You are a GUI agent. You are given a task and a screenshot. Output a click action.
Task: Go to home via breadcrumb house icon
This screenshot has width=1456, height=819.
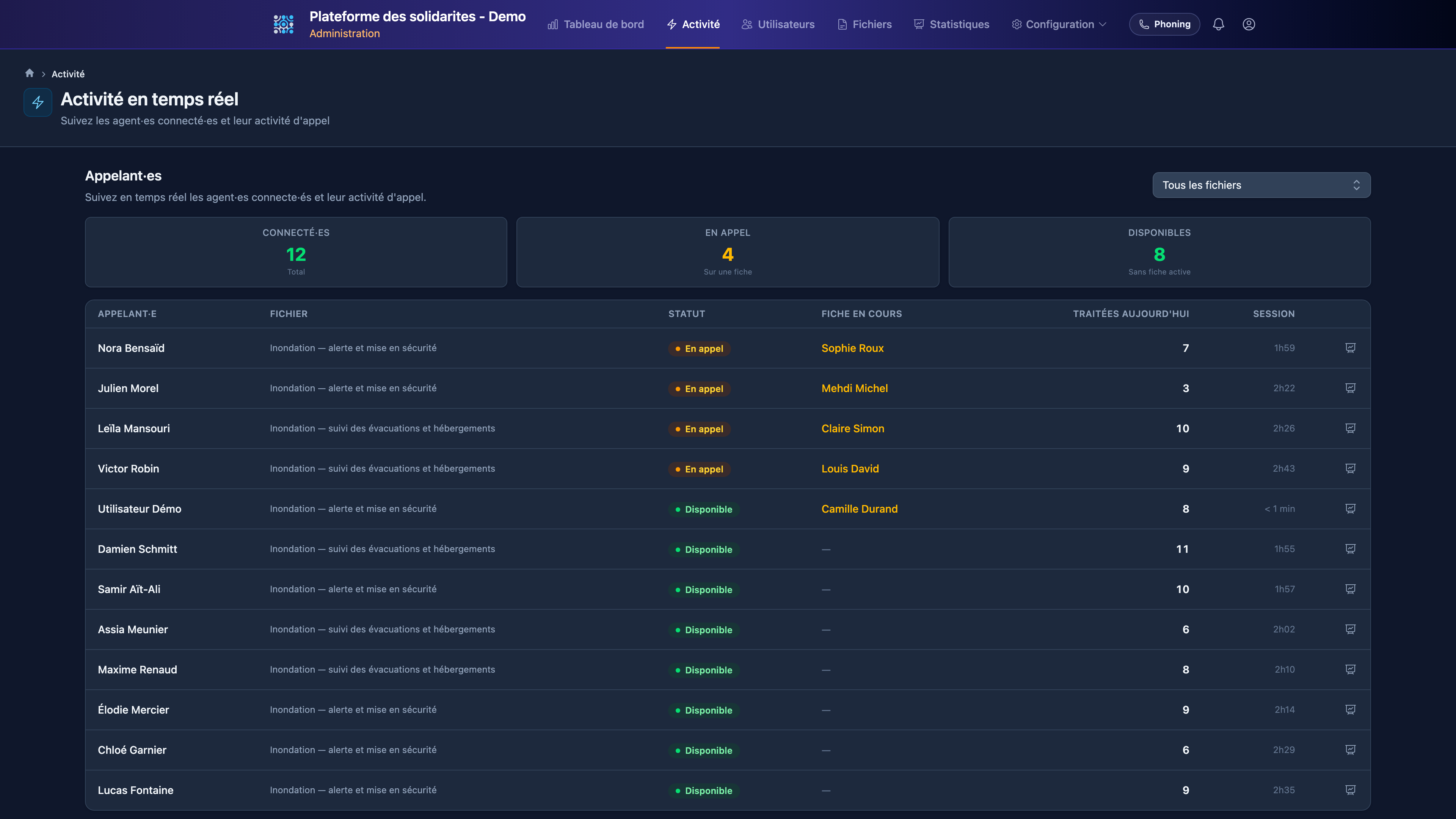(30, 74)
